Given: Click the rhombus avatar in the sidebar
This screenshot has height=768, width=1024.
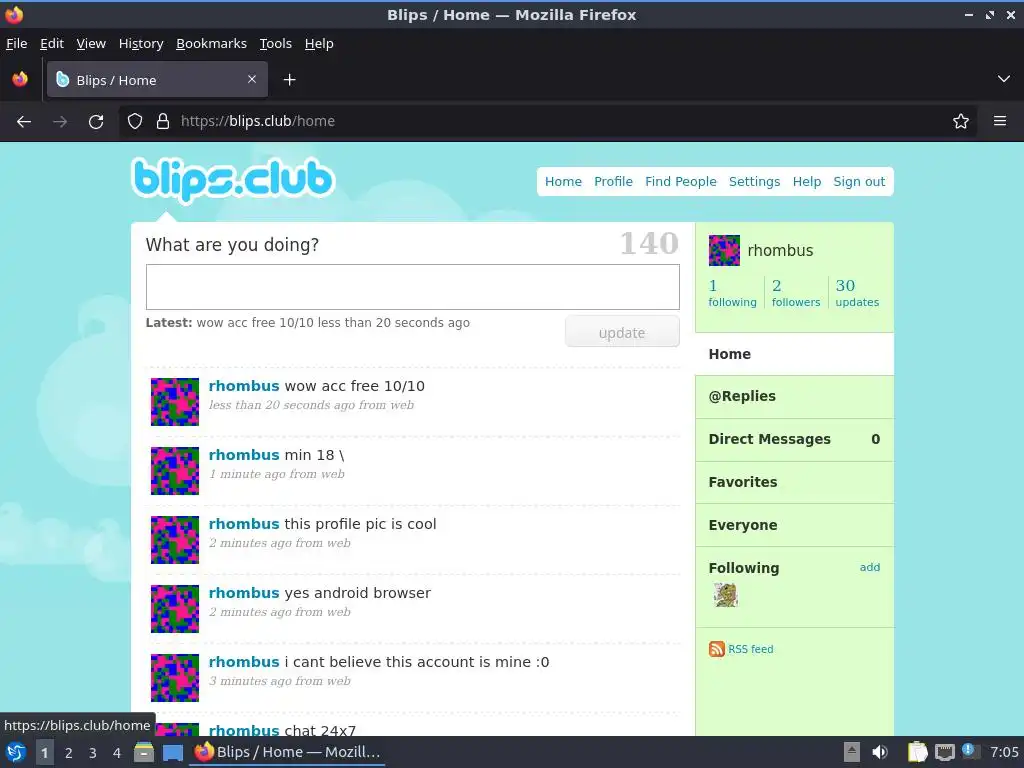Looking at the screenshot, I should pos(724,250).
